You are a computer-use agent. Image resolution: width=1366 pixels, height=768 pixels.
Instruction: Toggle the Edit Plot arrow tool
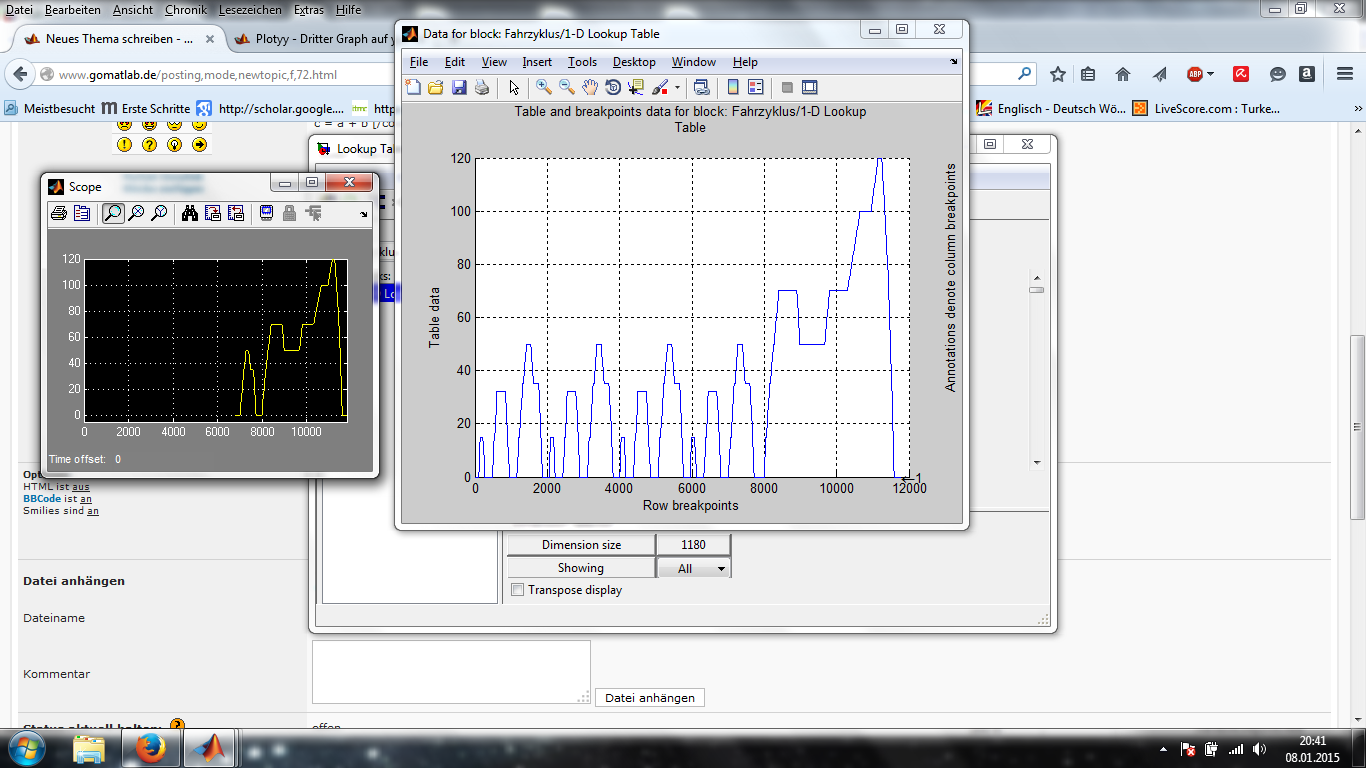tap(514, 87)
